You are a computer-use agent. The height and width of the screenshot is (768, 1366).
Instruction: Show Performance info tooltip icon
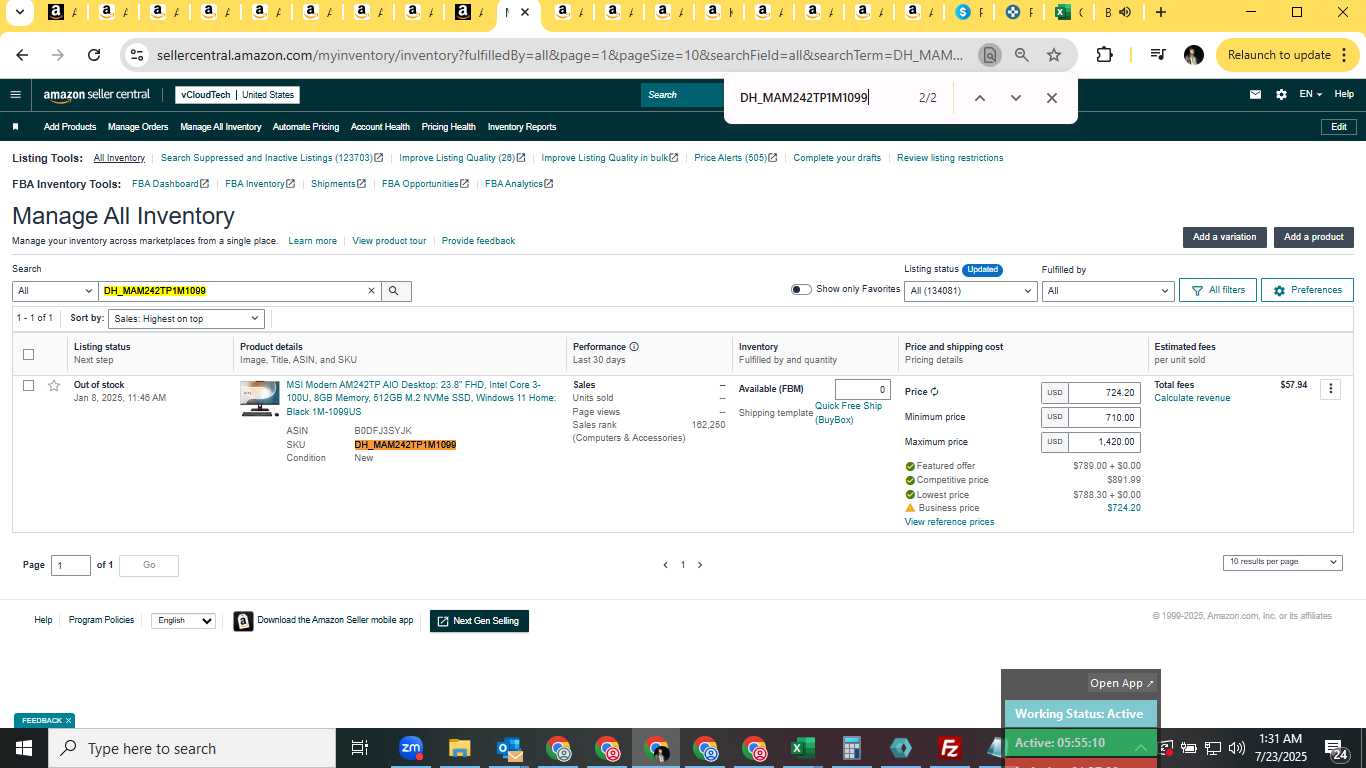click(634, 347)
